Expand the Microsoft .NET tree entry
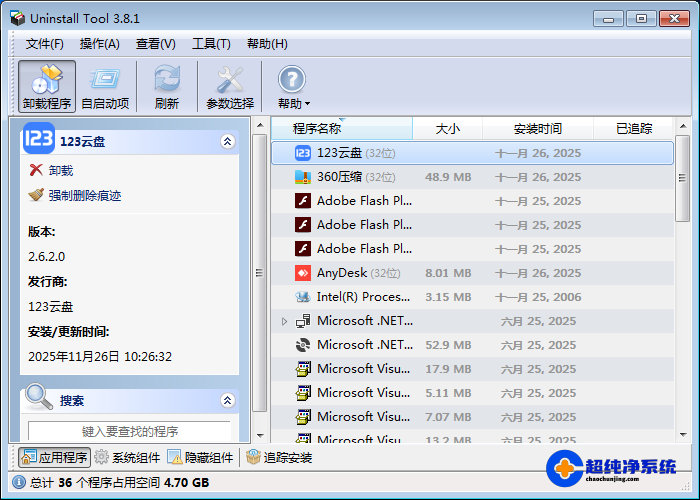Image resolution: width=700 pixels, height=500 pixels. coord(284,321)
